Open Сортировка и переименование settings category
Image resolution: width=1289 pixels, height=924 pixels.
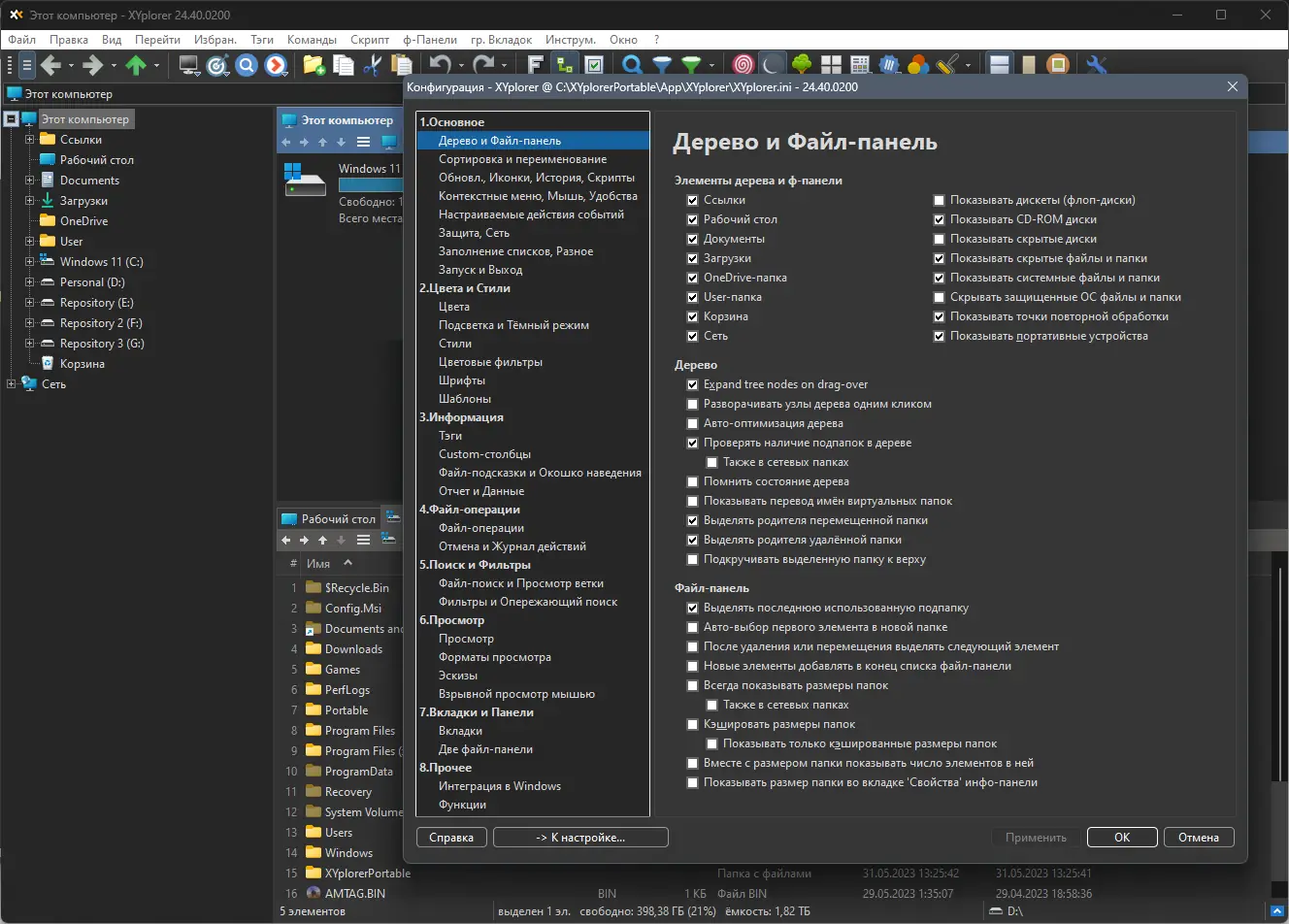(522, 159)
